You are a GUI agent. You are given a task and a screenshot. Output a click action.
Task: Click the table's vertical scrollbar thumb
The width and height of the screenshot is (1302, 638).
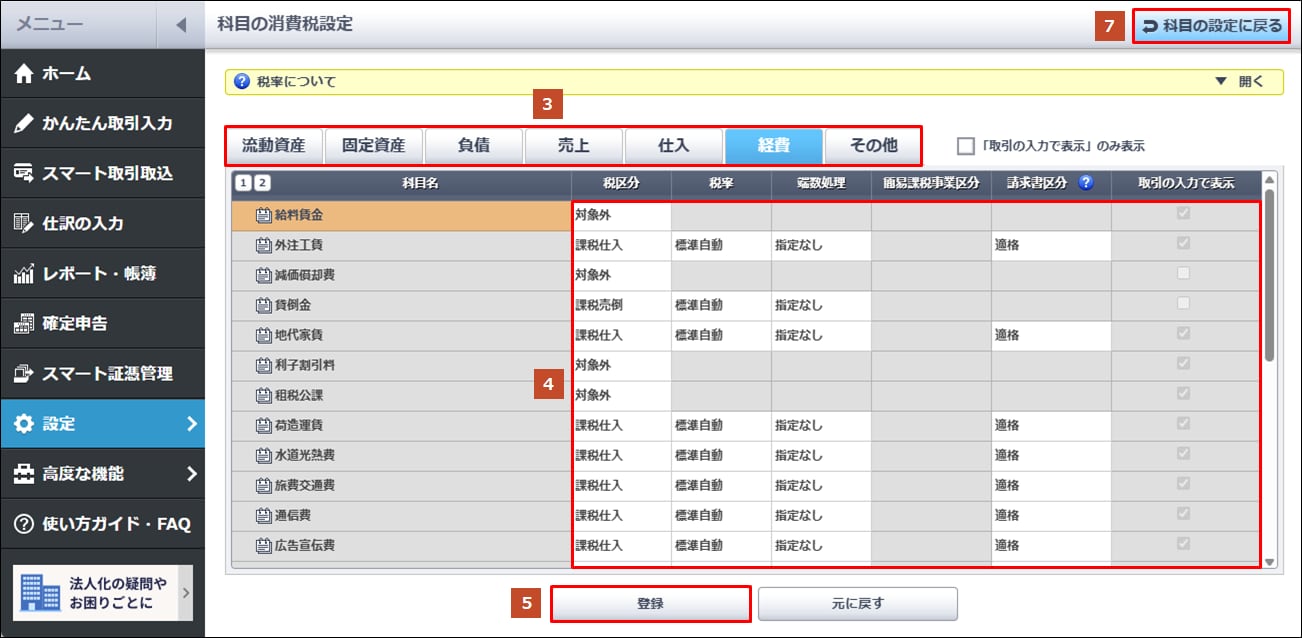pos(1269,275)
